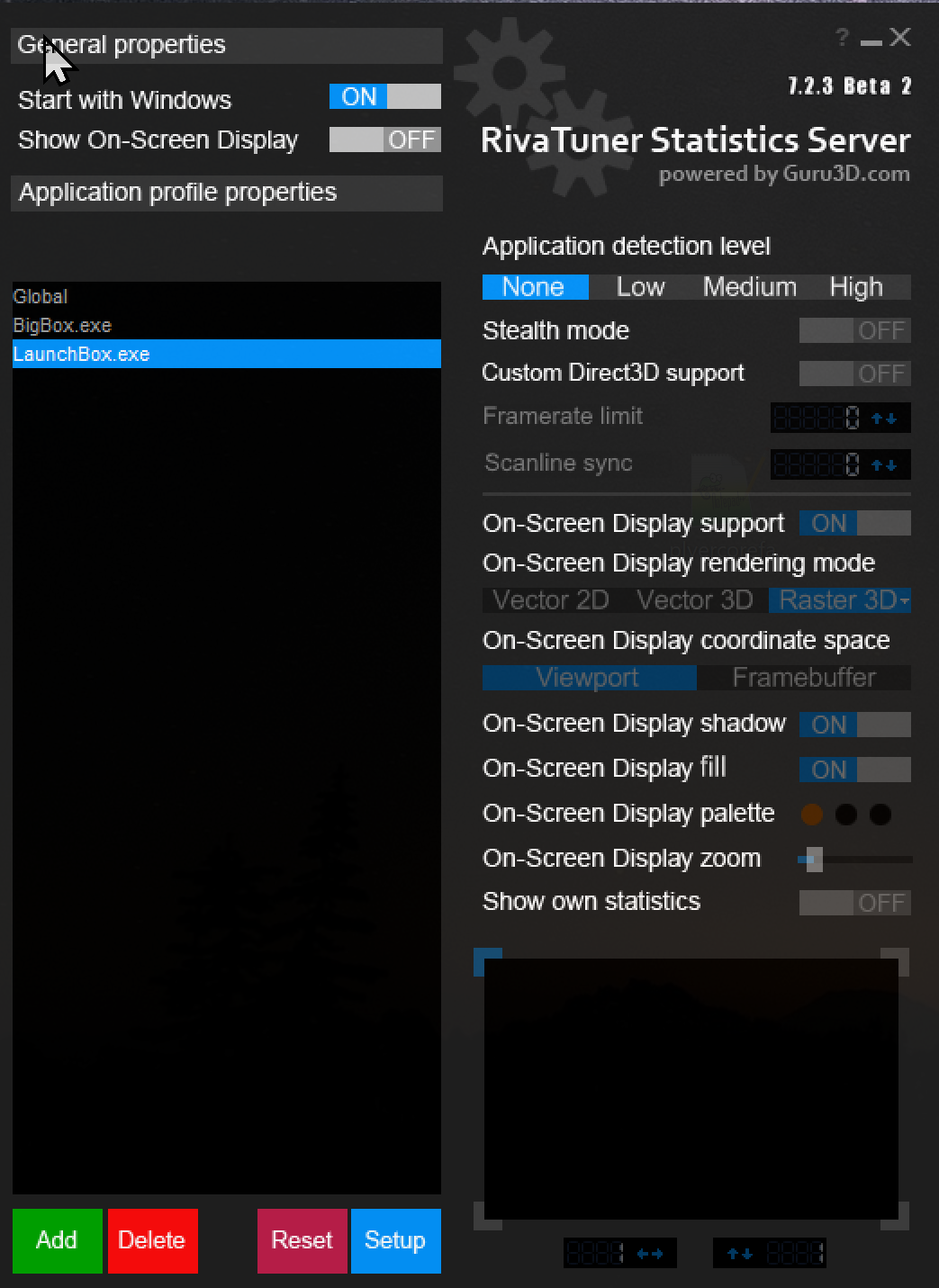This screenshot has height=1288, width=939.
Task: Open the help question mark icon
Action: pos(842,37)
